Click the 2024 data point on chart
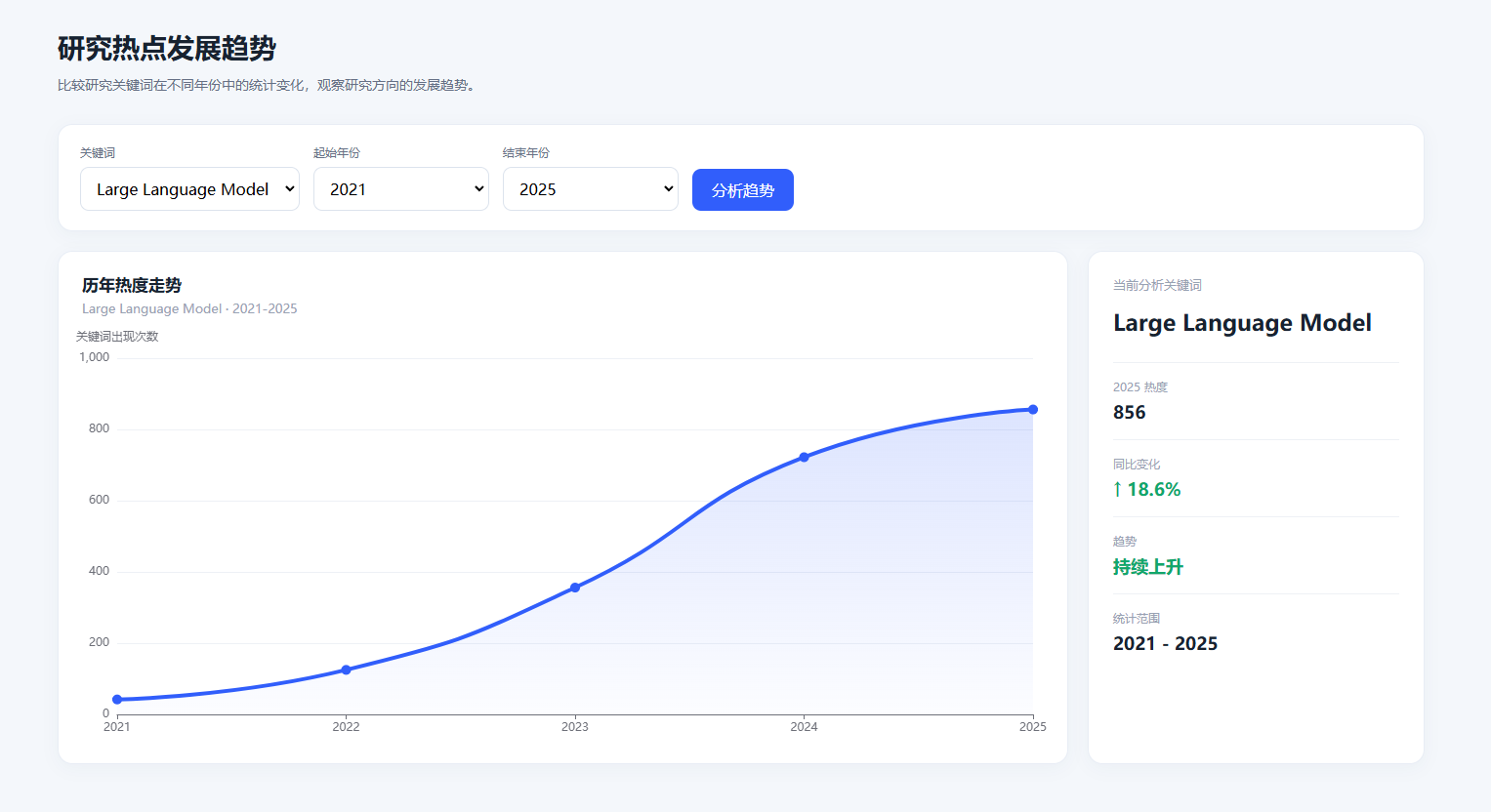The height and width of the screenshot is (812, 1491). pyautogui.click(x=804, y=457)
